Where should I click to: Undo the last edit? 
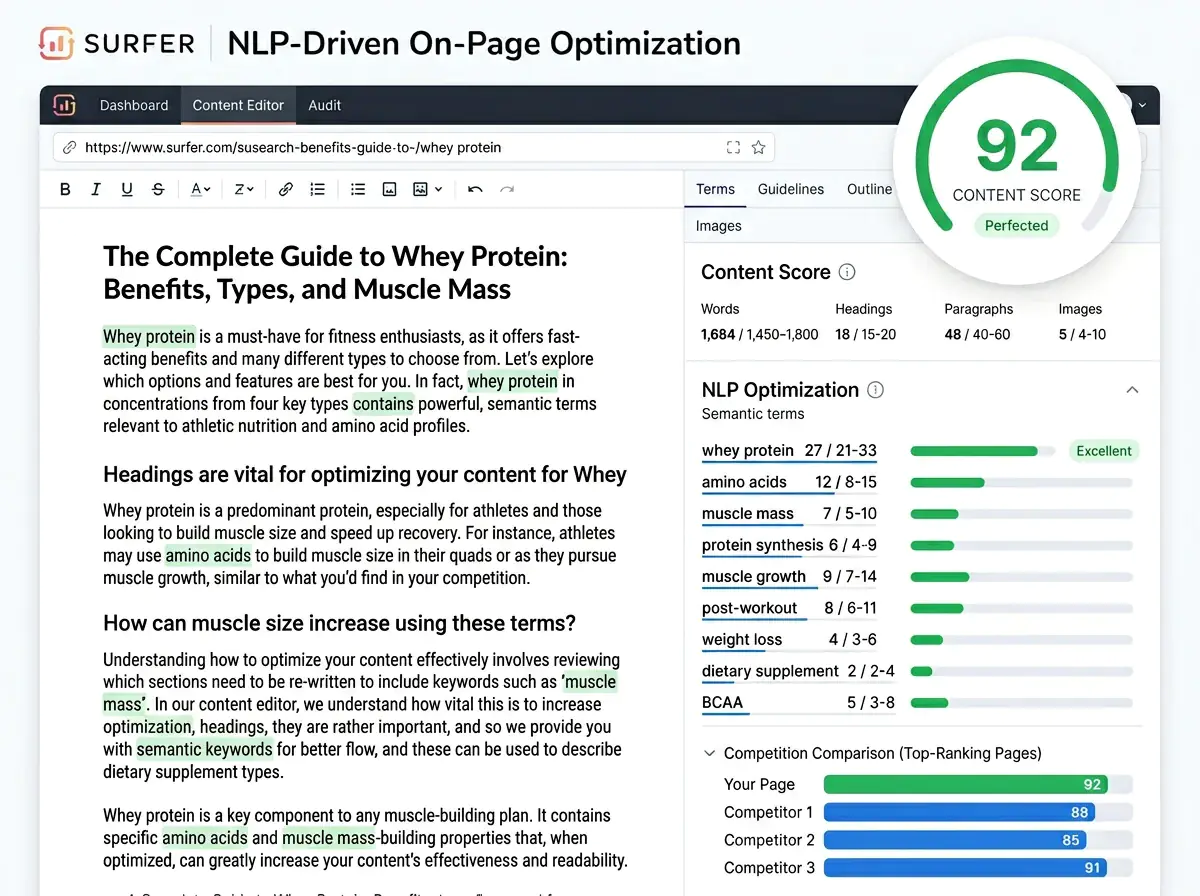coord(474,188)
